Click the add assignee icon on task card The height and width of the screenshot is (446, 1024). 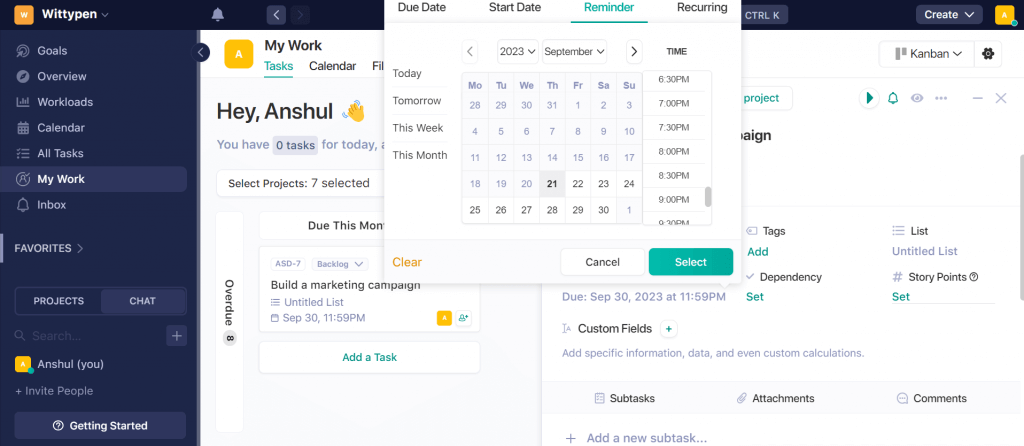click(464, 318)
